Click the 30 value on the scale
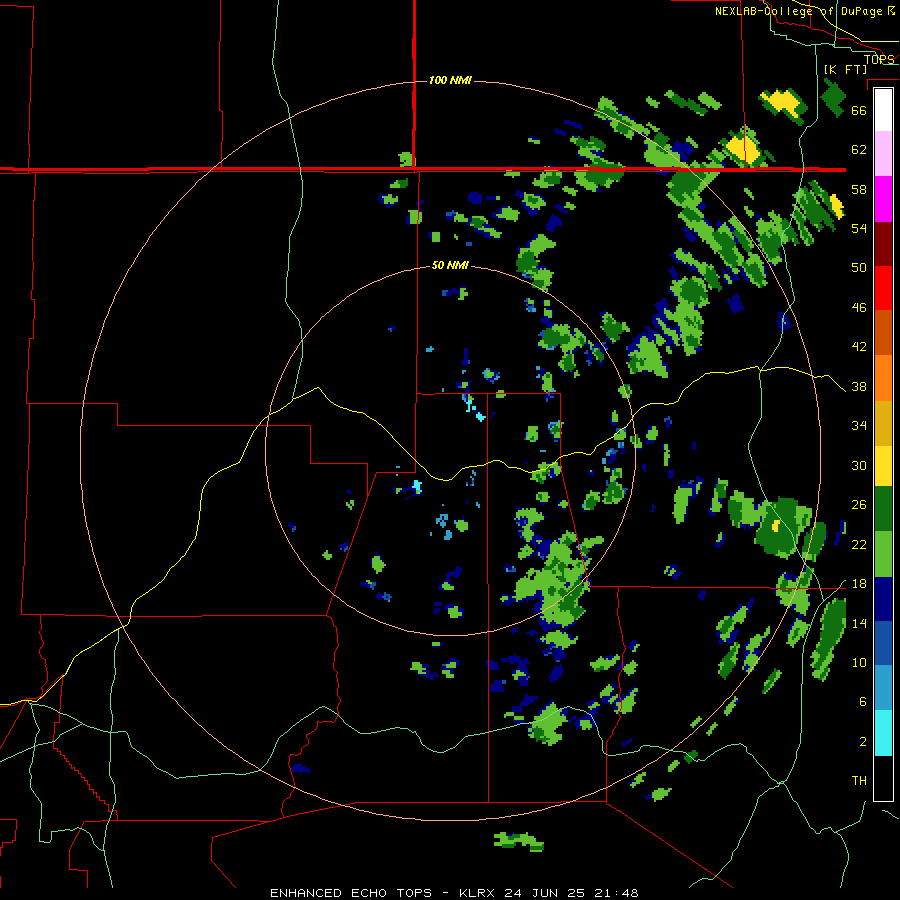Screen dimensions: 900x900 (x=859, y=465)
